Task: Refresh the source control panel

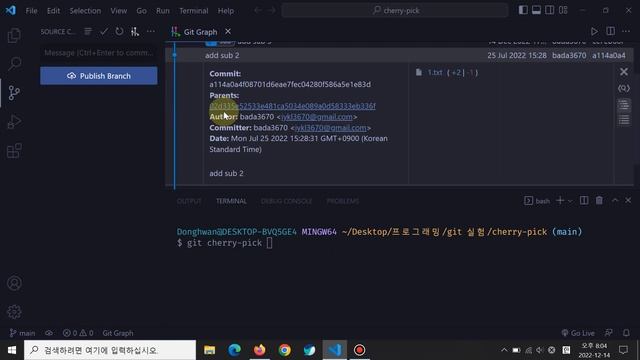Action: pyautogui.click(x=119, y=31)
